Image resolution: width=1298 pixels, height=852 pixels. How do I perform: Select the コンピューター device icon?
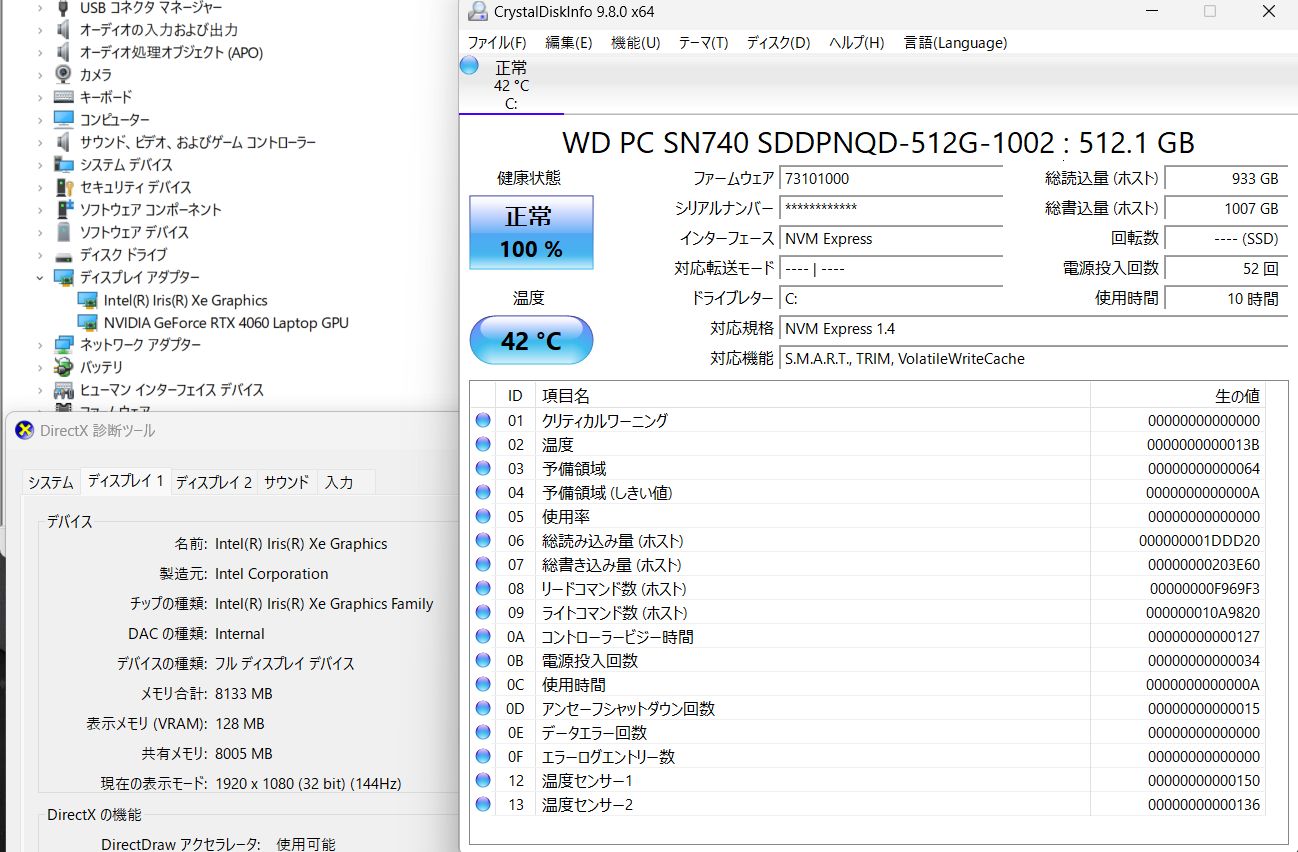pyautogui.click(x=64, y=120)
